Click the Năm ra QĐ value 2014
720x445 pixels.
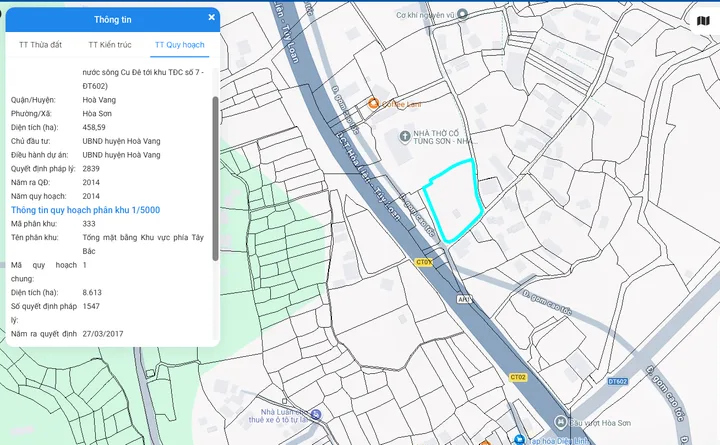(x=91, y=182)
